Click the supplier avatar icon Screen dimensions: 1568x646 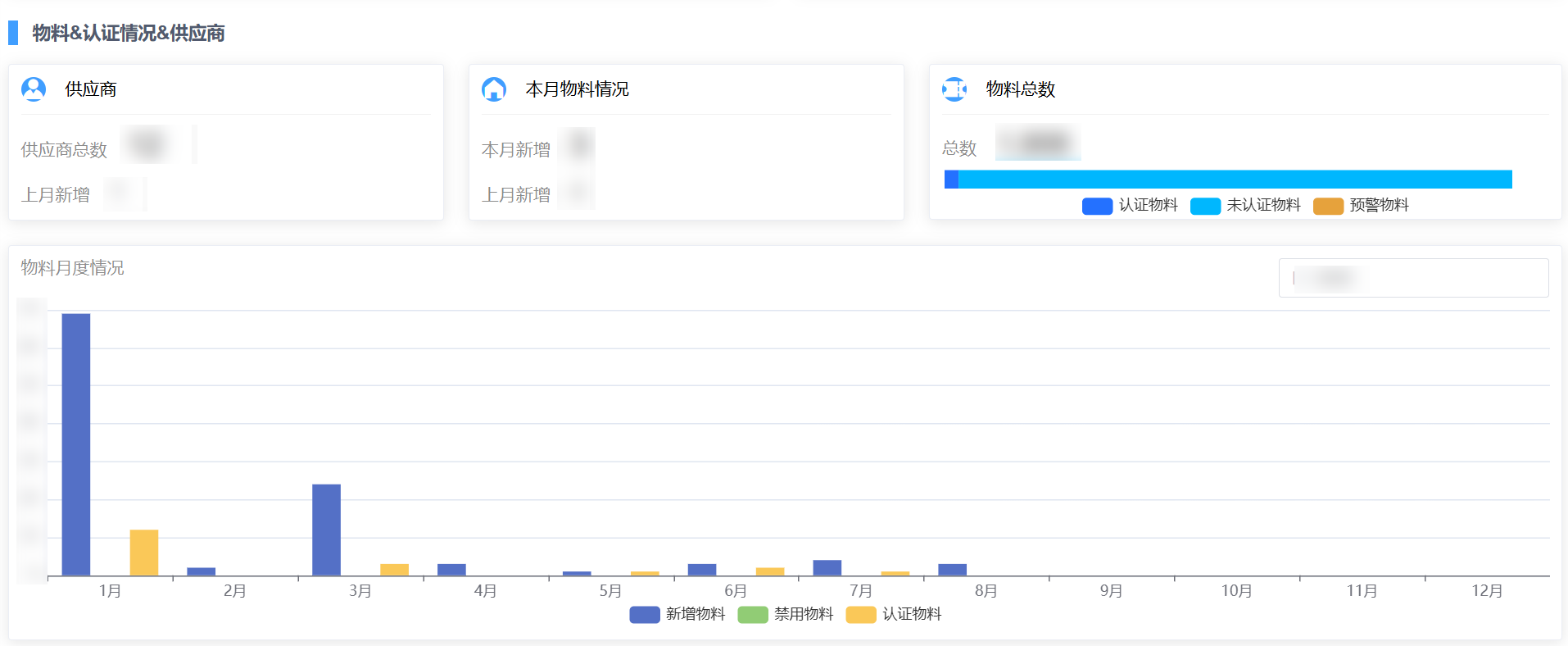pos(34,89)
